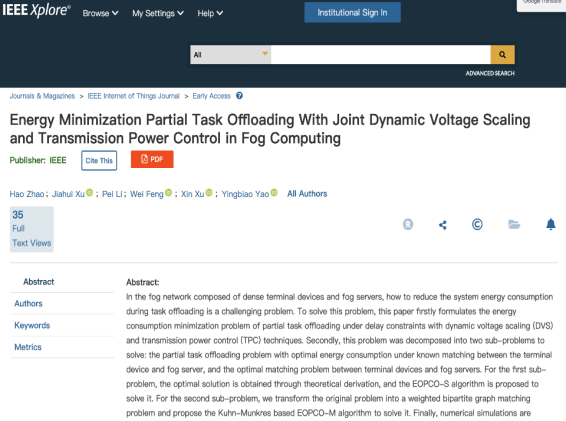Open the Help menu

click(210, 13)
